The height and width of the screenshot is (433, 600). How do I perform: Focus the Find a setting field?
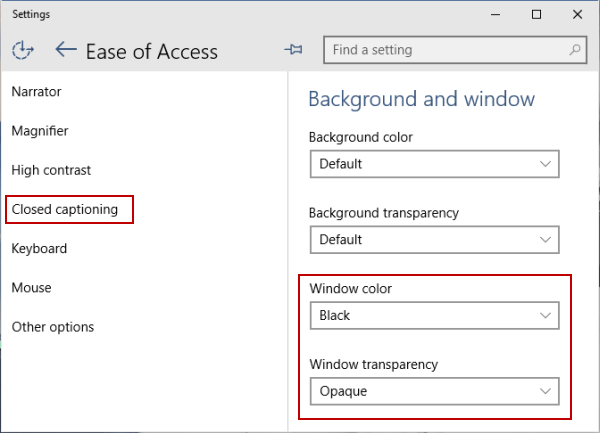[455, 50]
